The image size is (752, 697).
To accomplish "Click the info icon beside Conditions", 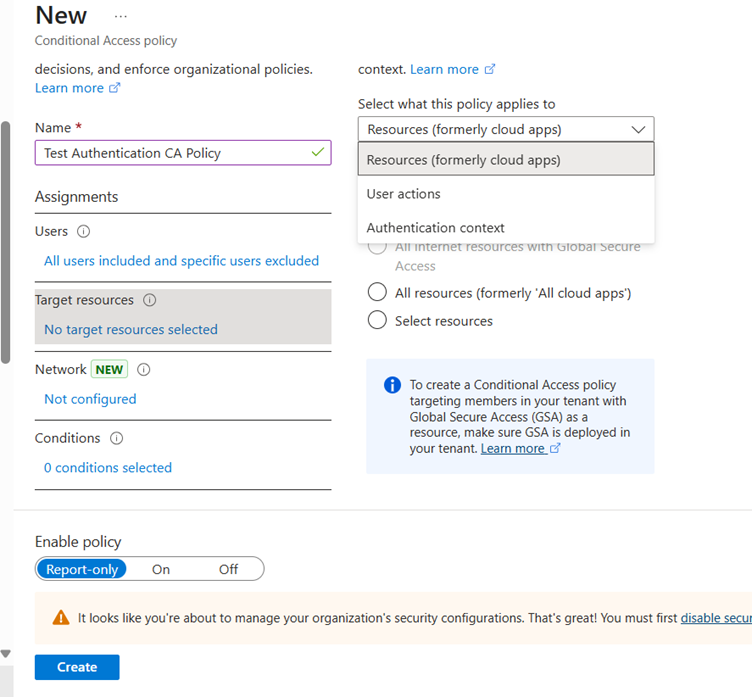I will click(x=117, y=438).
